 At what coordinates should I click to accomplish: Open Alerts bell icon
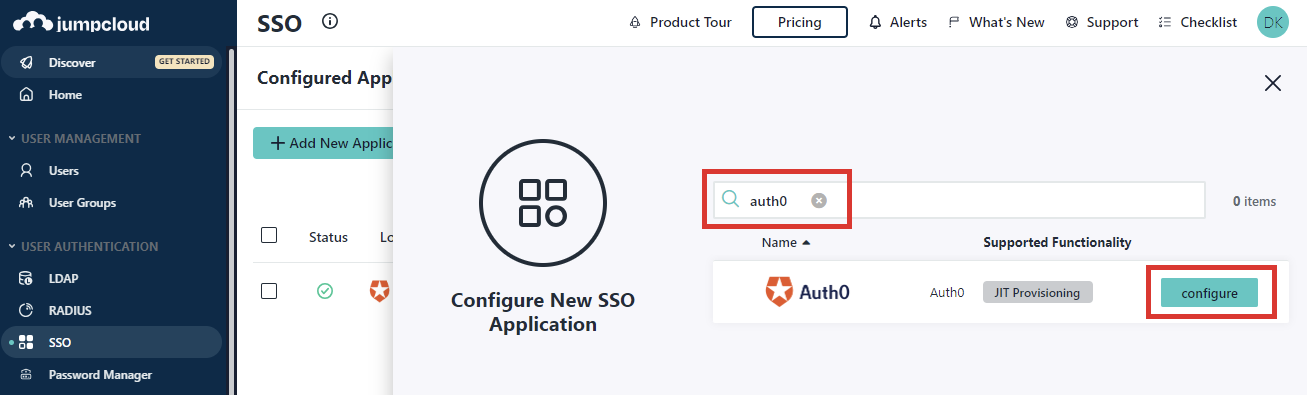point(876,22)
